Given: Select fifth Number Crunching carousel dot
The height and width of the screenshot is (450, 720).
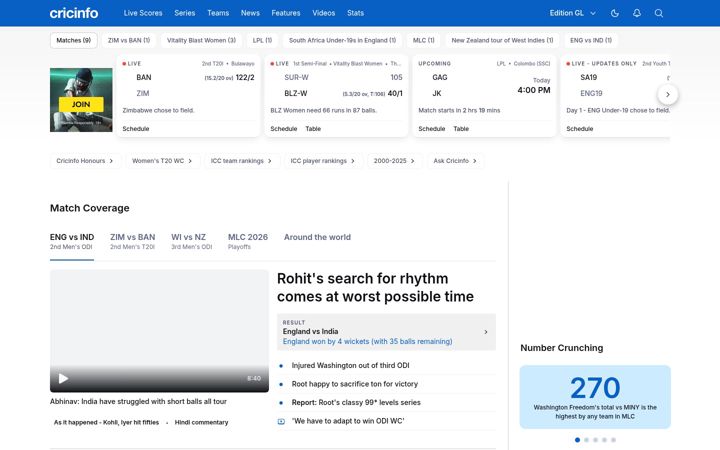Looking at the screenshot, I should (613, 440).
